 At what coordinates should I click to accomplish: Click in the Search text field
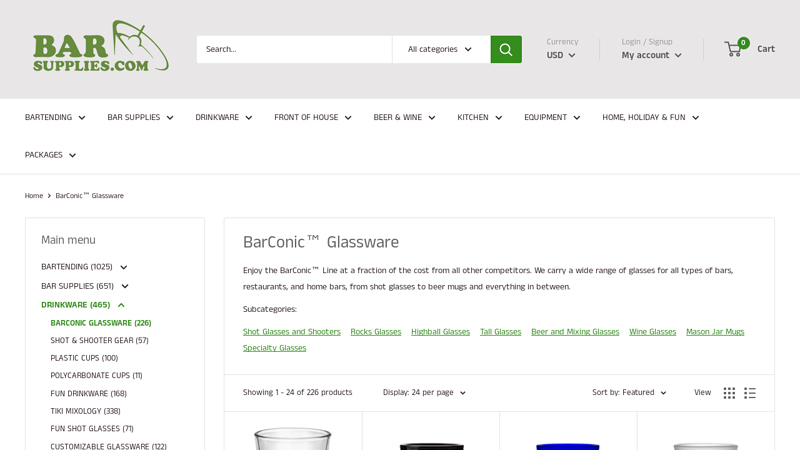click(x=294, y=49)
